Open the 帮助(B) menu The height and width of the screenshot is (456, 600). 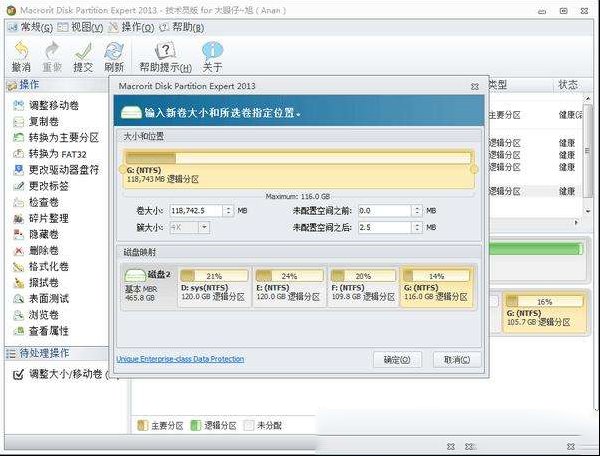coord(182,27)
